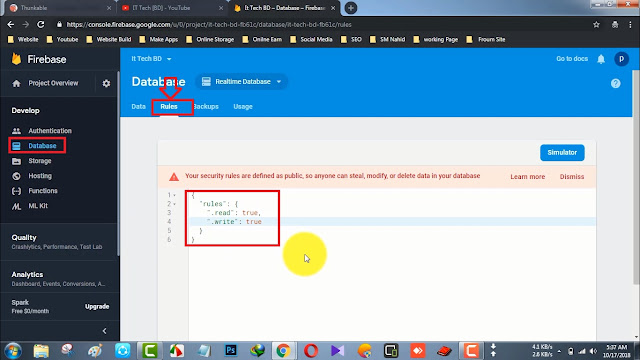Bookmark this page with star icon

596,24
